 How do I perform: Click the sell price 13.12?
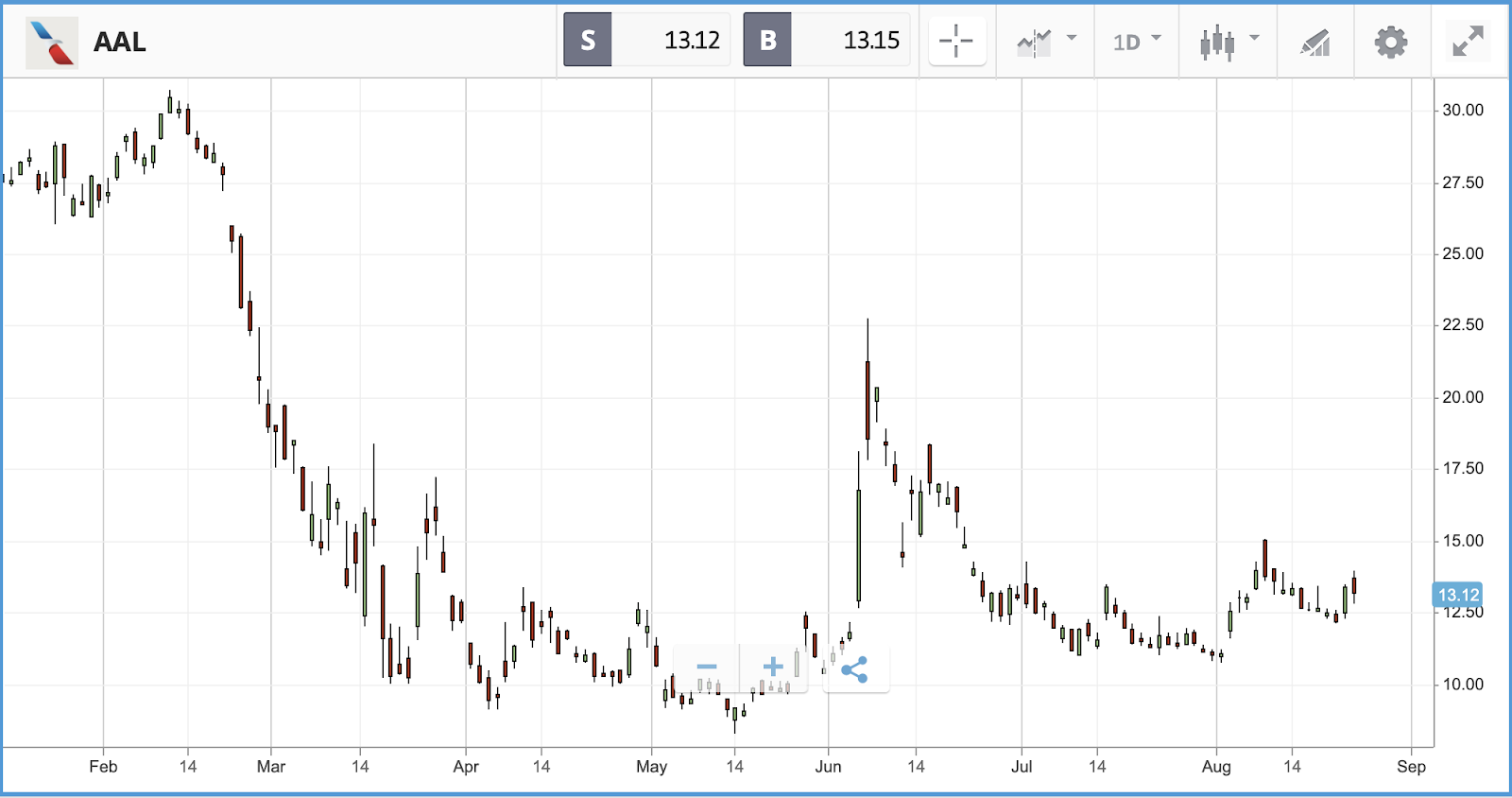coord(692,41)
